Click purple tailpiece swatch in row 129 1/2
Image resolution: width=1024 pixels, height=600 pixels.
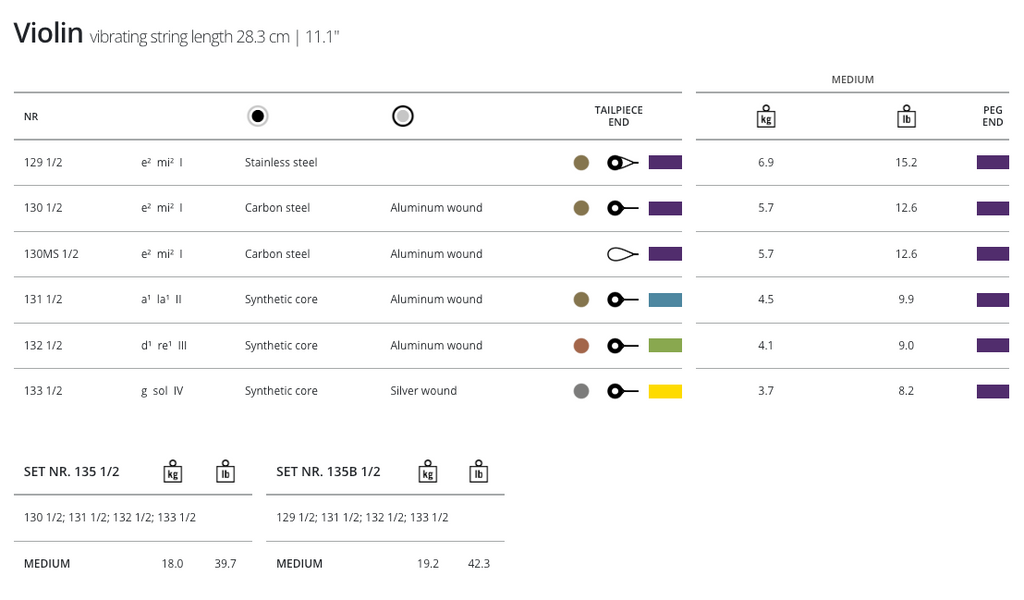665,163
